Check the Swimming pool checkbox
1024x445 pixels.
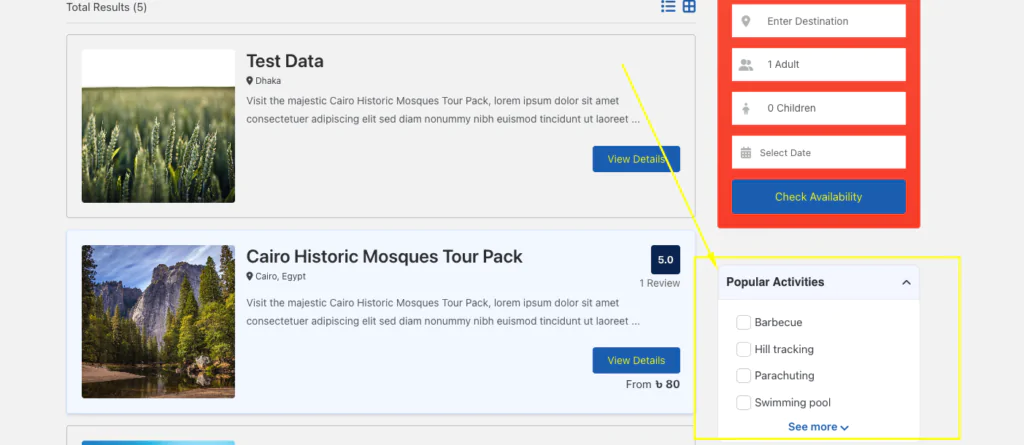tap(743, 403)
